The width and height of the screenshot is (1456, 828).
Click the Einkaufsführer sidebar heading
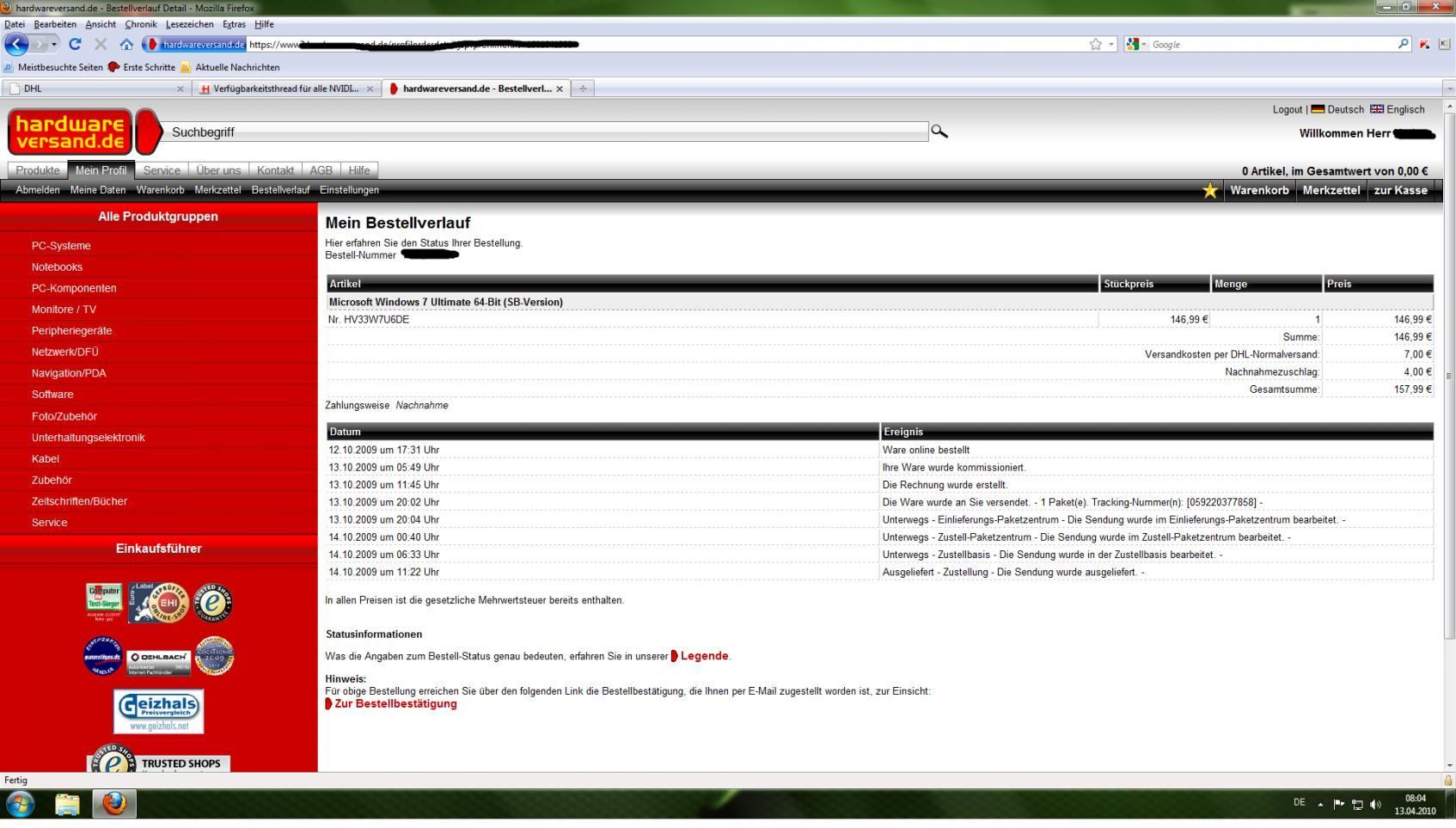(x=159, y=549)
